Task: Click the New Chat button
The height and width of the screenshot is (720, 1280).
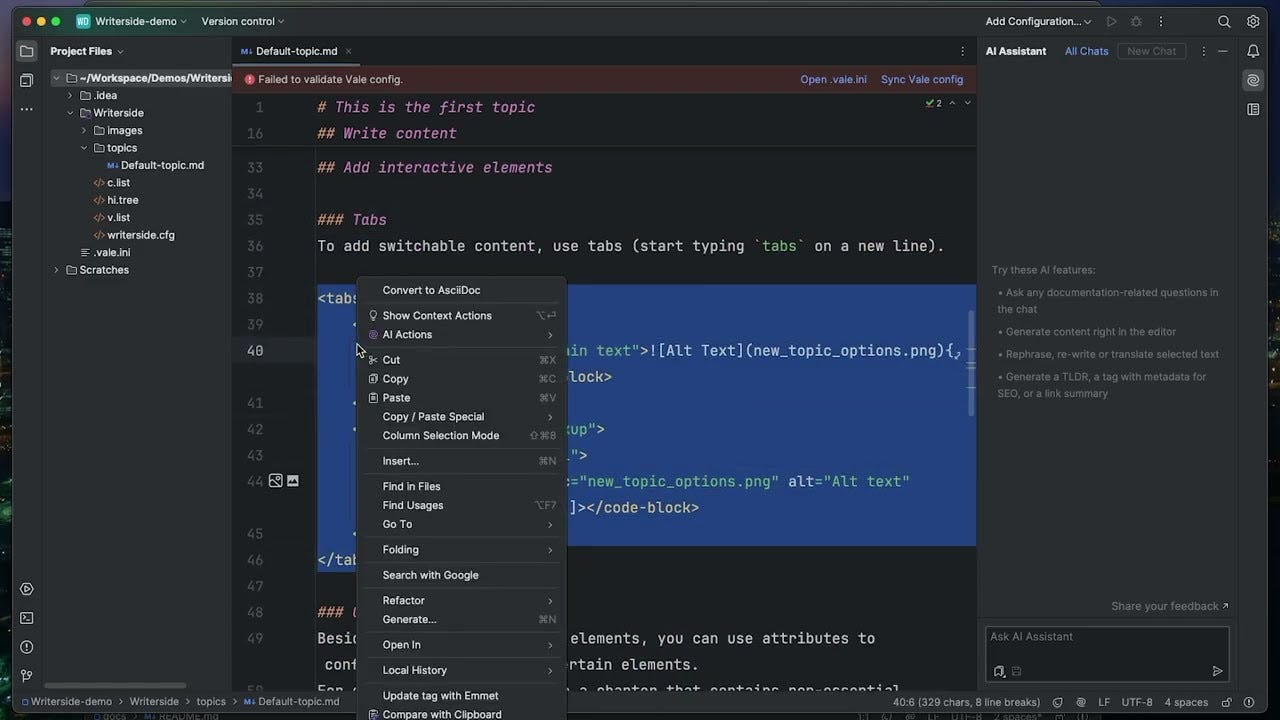Action: (1151, 51)
